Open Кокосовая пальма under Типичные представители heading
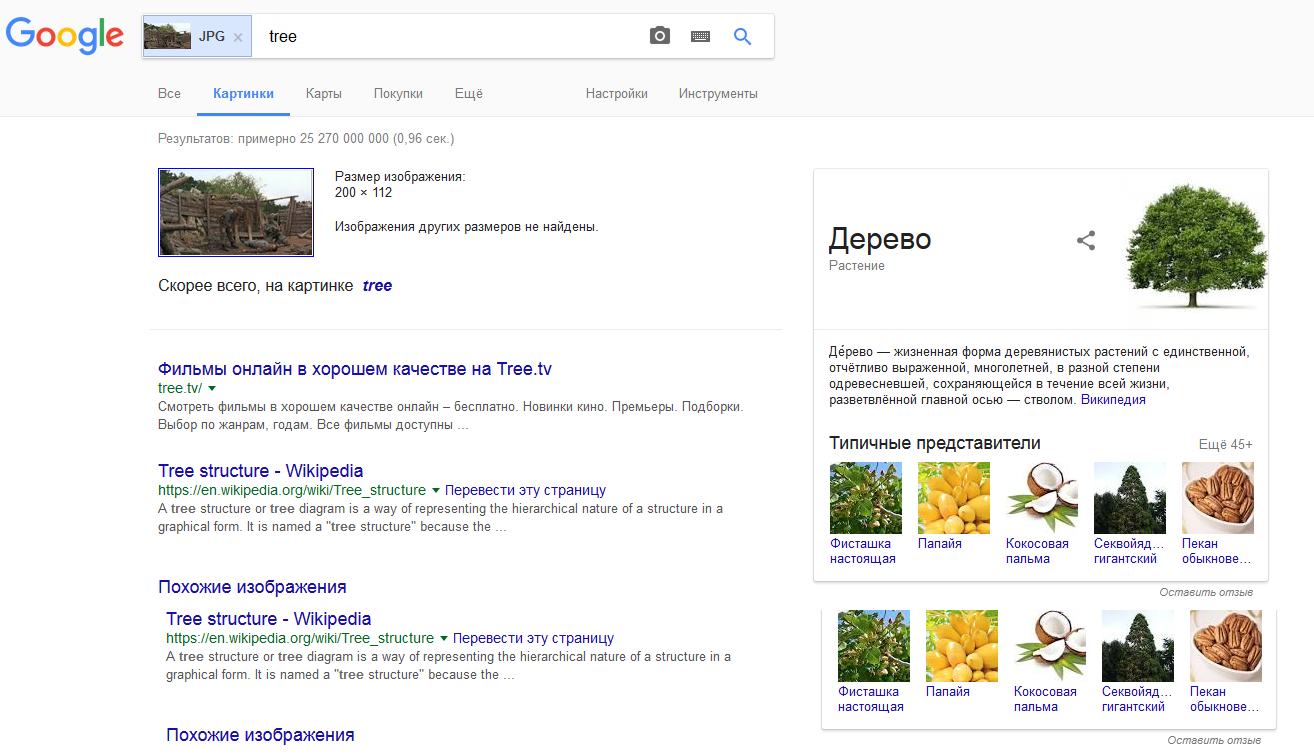Screen dimensions: 1314x755 pyautogui.click(x=1041, y=513)
